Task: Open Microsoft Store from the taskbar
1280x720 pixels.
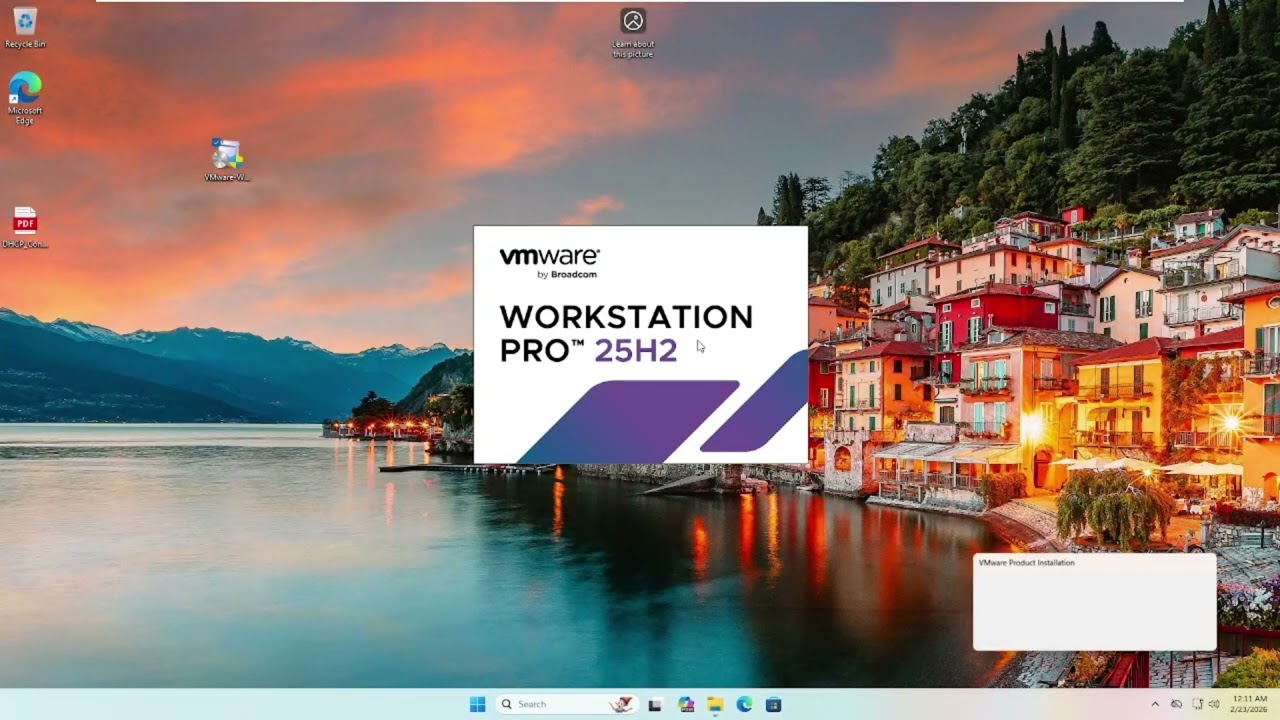Action: tap(773, 704)
